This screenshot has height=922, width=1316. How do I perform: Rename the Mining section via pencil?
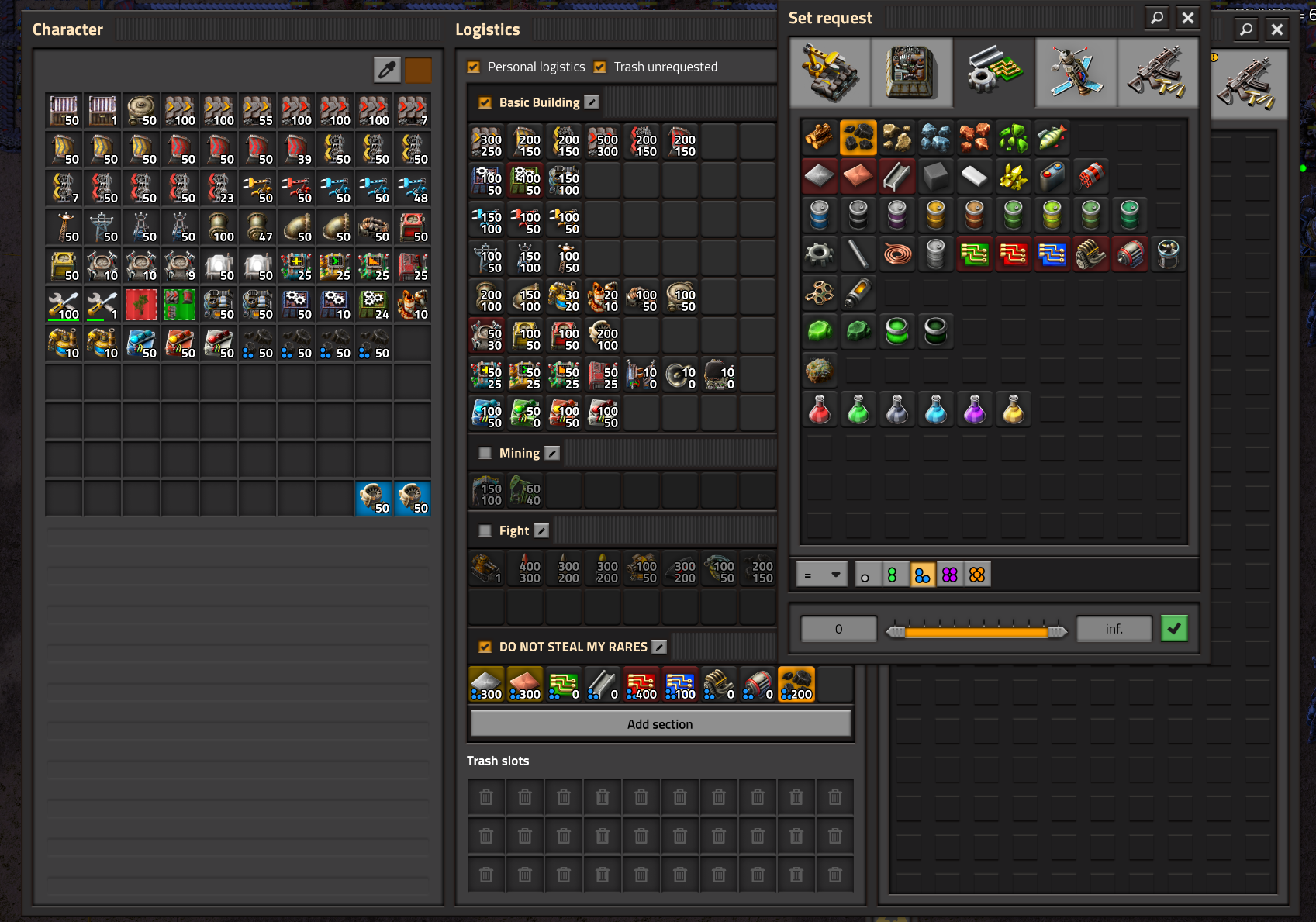point(552,453)
